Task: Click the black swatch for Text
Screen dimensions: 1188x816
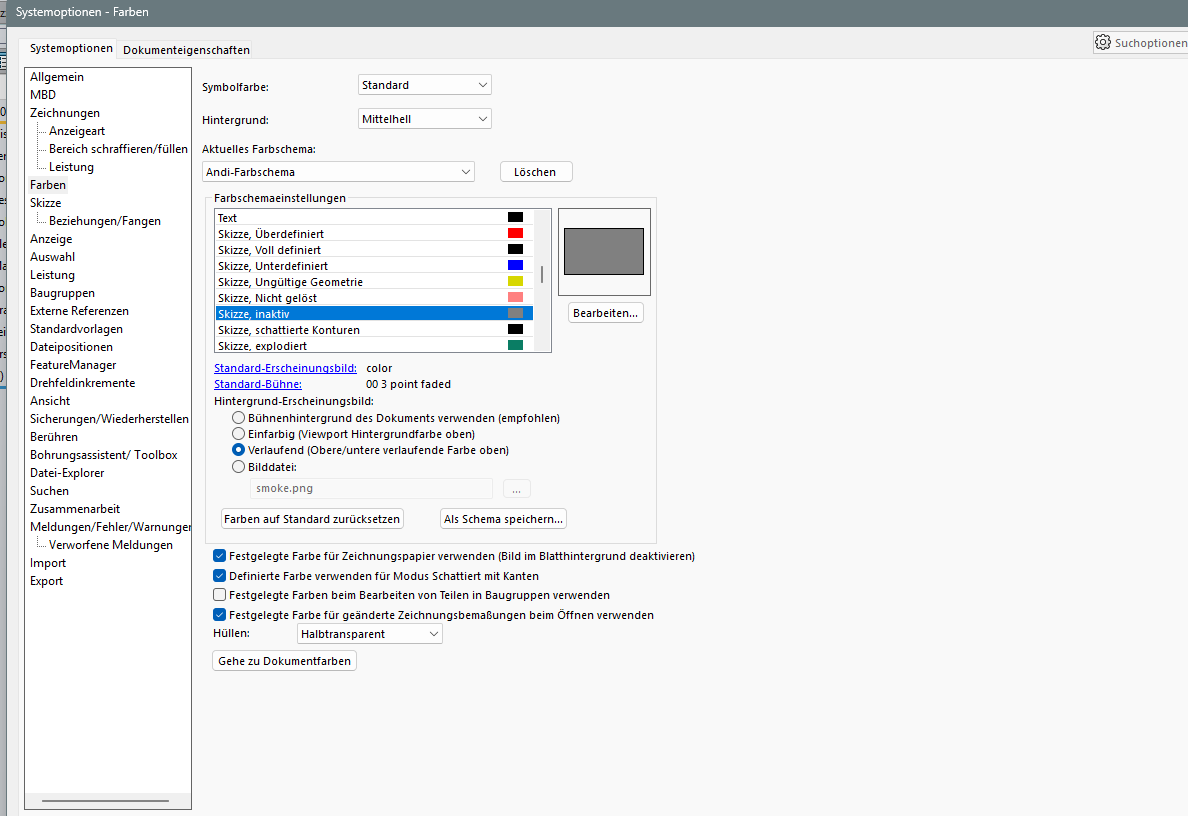Action: (x=515, y=217)
